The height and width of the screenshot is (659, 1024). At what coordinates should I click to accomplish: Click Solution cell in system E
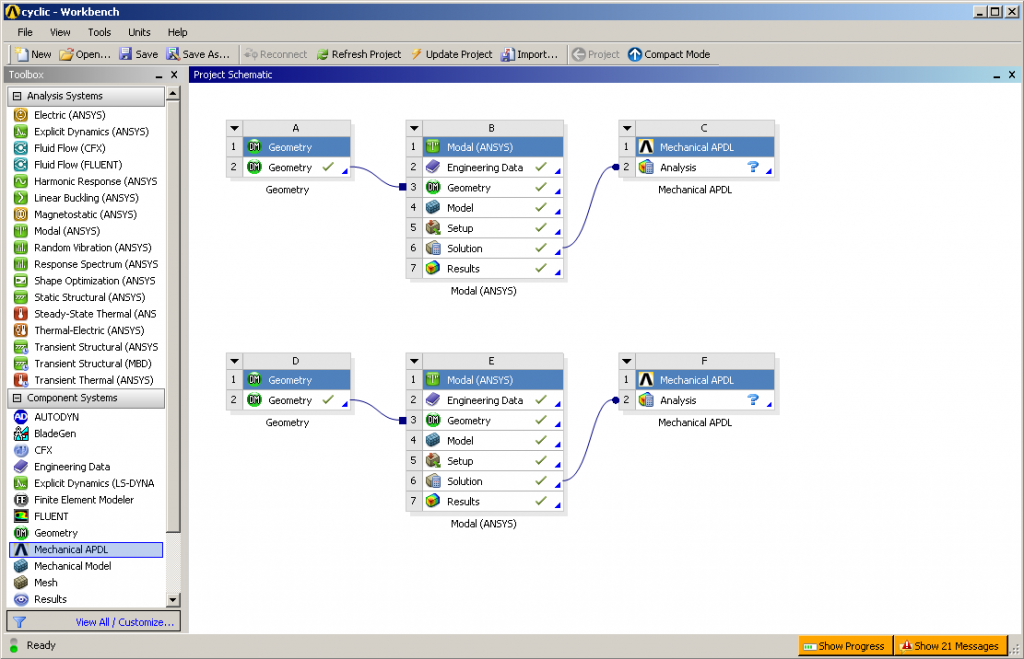pyautogui.click(x=464, y=481)
